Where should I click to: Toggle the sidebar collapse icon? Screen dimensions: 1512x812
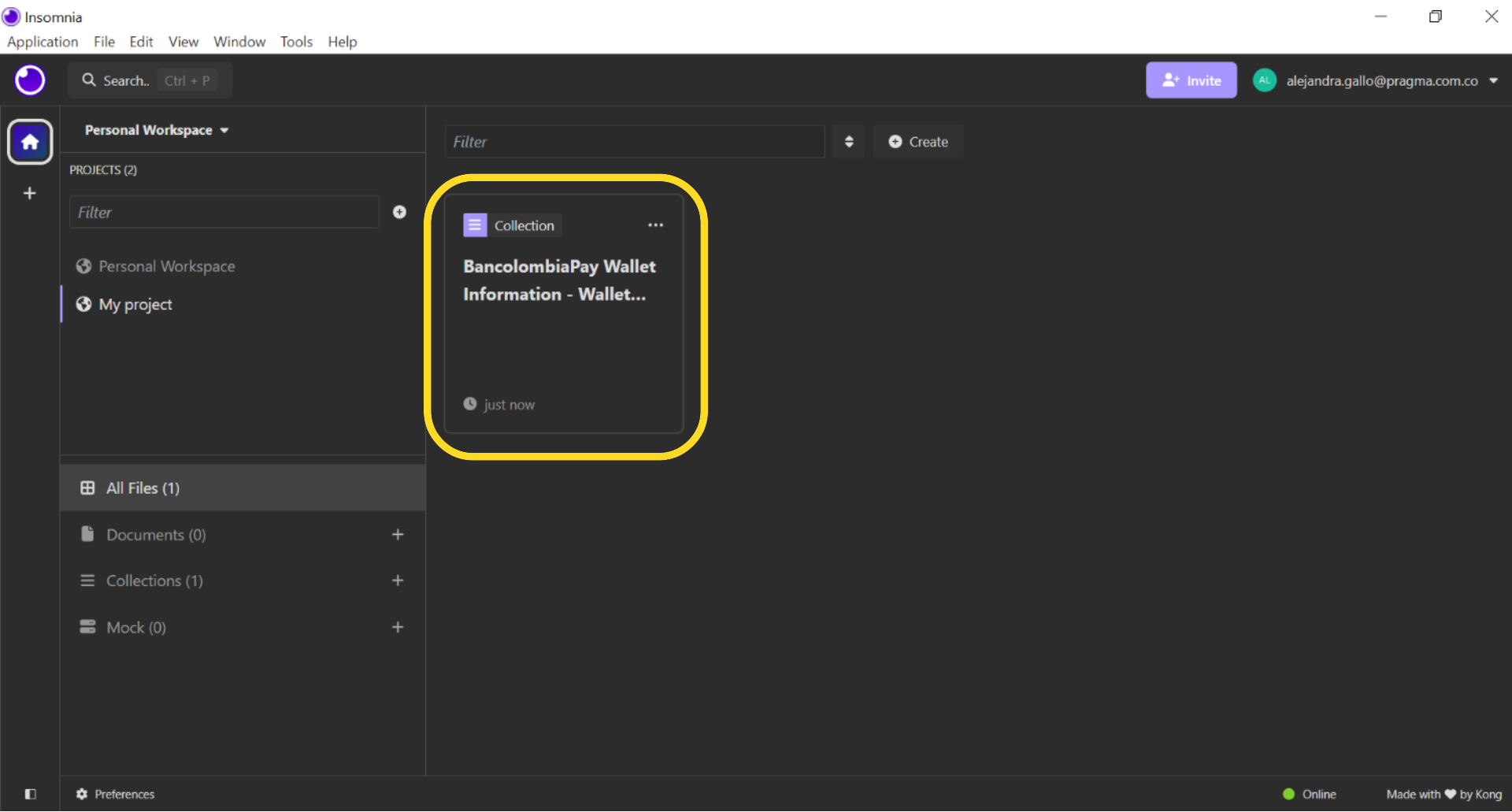(30, 794)
